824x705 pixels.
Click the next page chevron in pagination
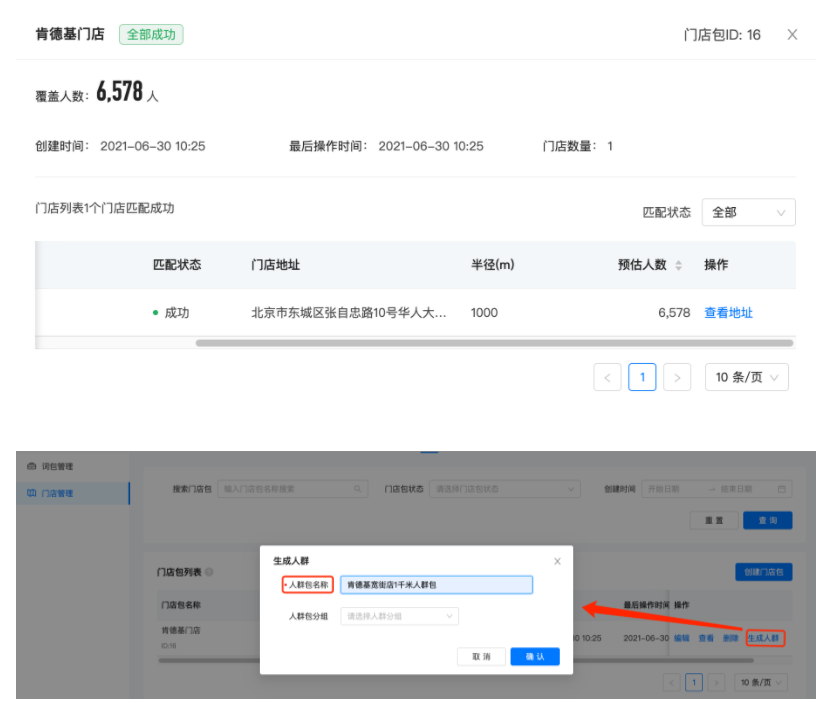coord(678,377)
